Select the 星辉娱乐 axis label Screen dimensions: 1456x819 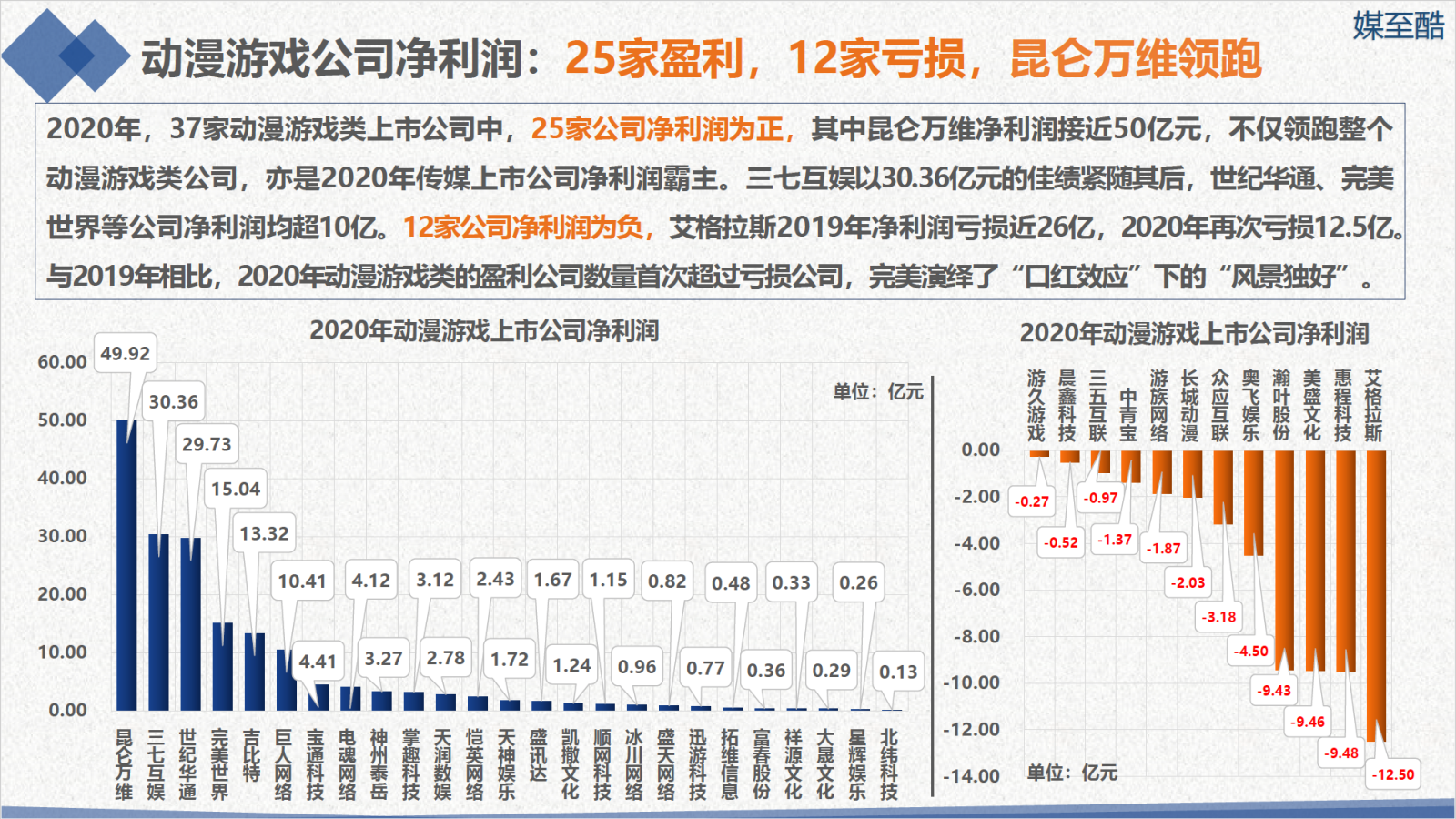click(857, 764)
